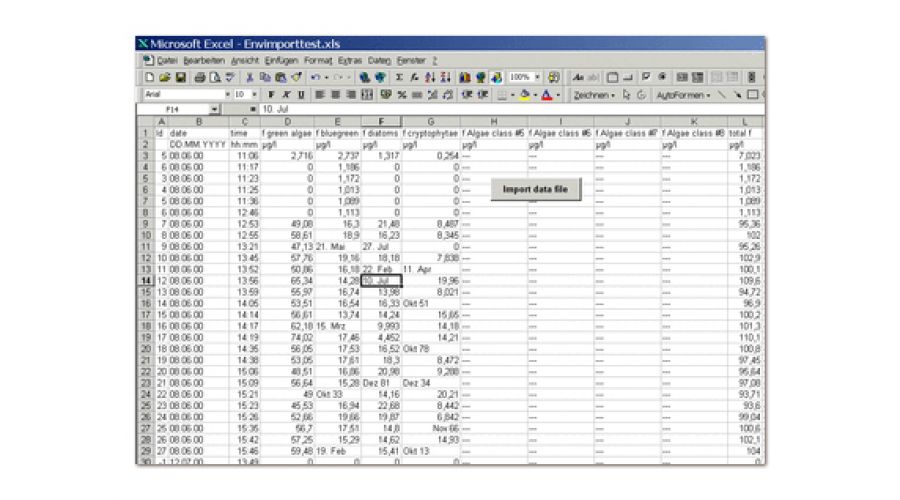This screenshot has height=500, width=900.
Task: Apply percent style to the cells
Action: pyautogui.click(x=402, y=95)
